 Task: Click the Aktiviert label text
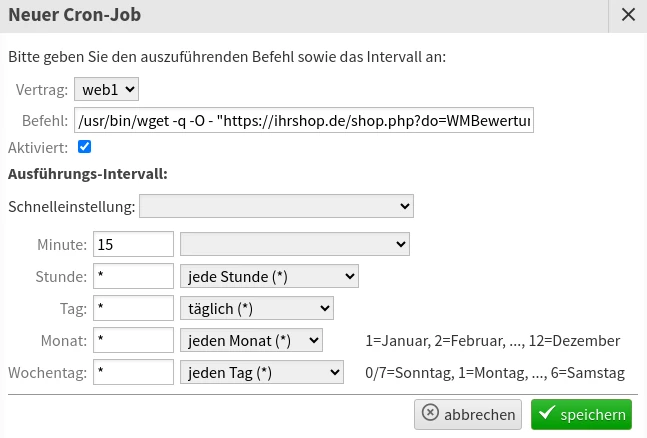click(38, 148)
